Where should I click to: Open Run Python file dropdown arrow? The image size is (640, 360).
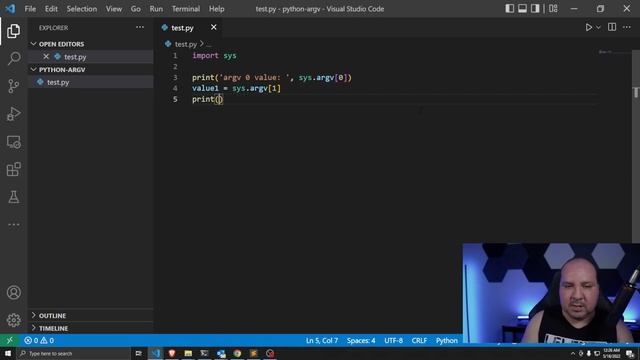point(598,27)
